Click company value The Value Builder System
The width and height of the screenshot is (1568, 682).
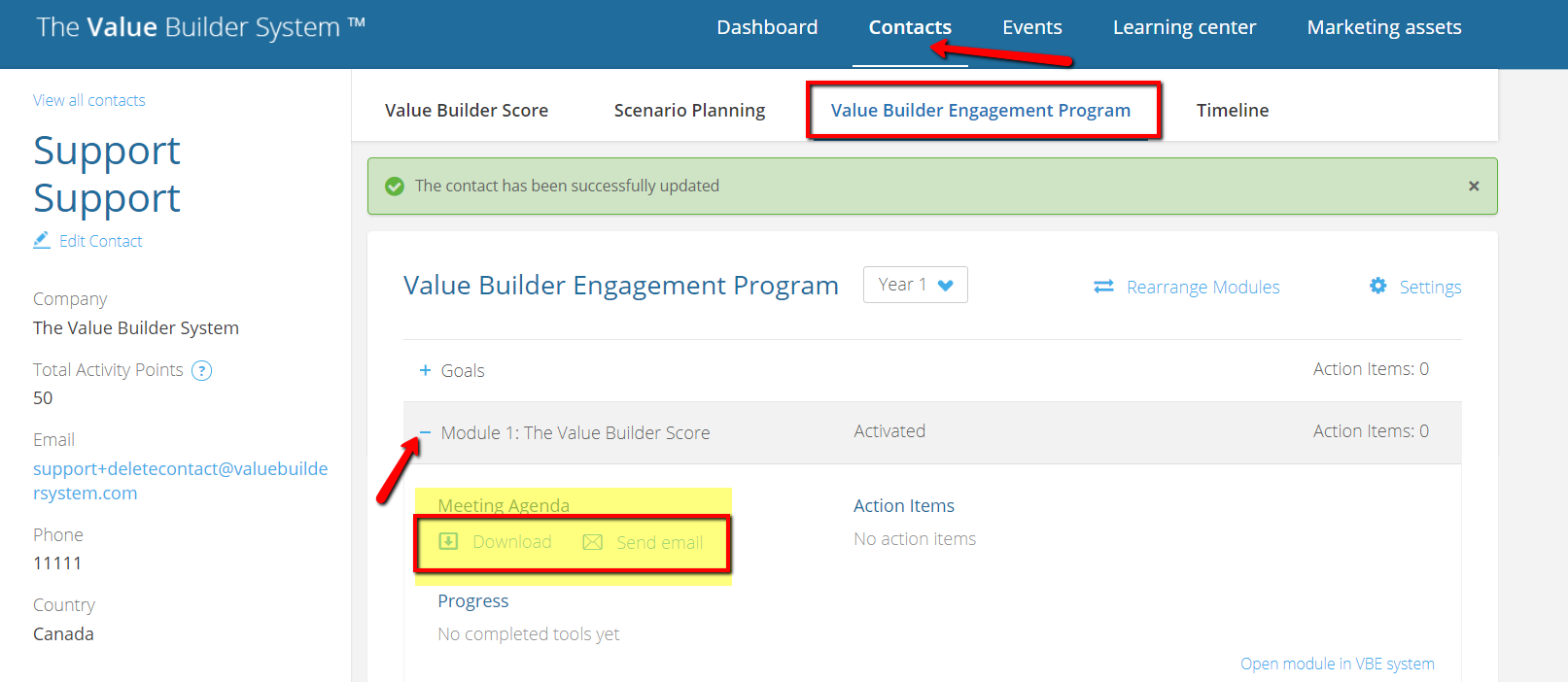pos(136,328)
